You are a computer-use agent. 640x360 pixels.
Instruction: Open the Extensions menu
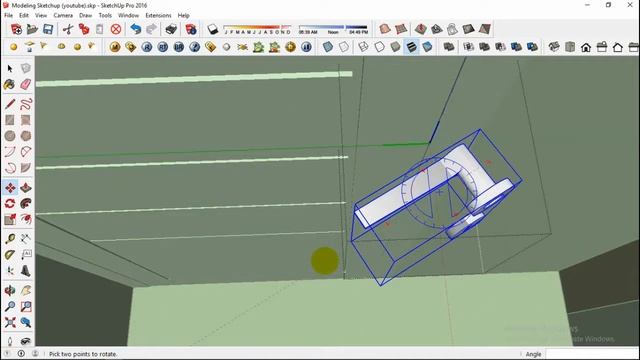pos(158,15)
